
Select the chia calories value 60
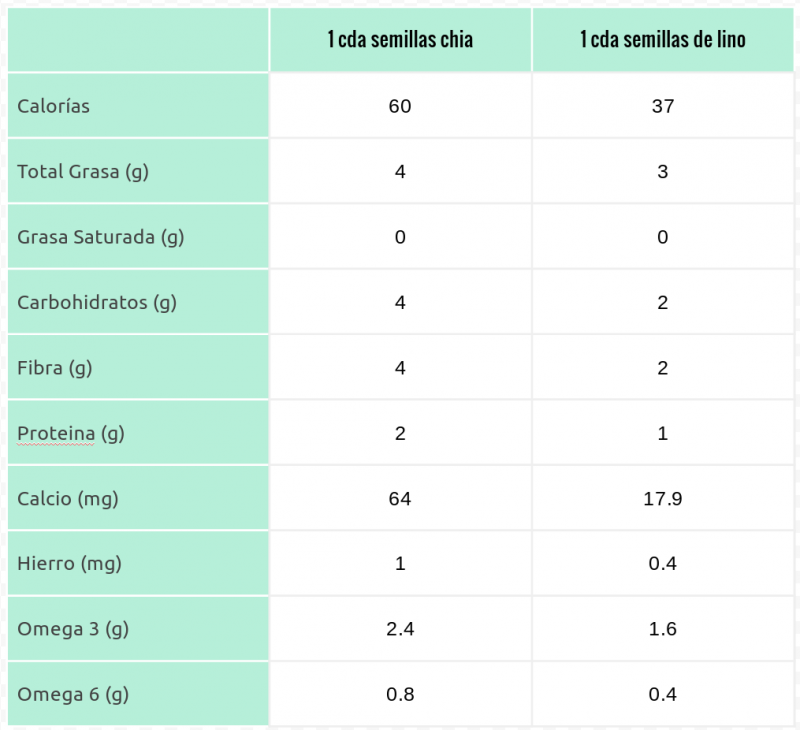click(400, 106)
